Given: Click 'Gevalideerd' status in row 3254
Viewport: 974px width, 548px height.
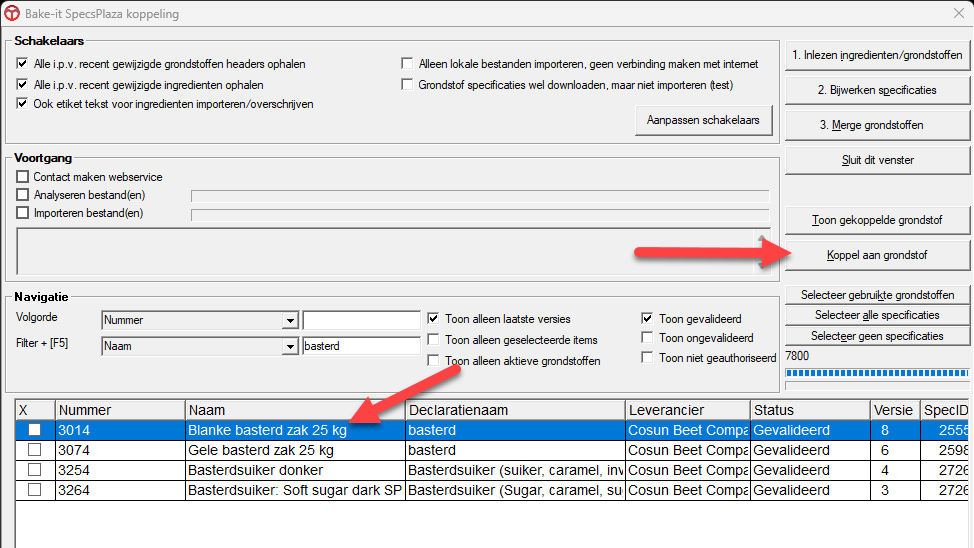Looking at the screenshot, I should click(x=810, y=470).
